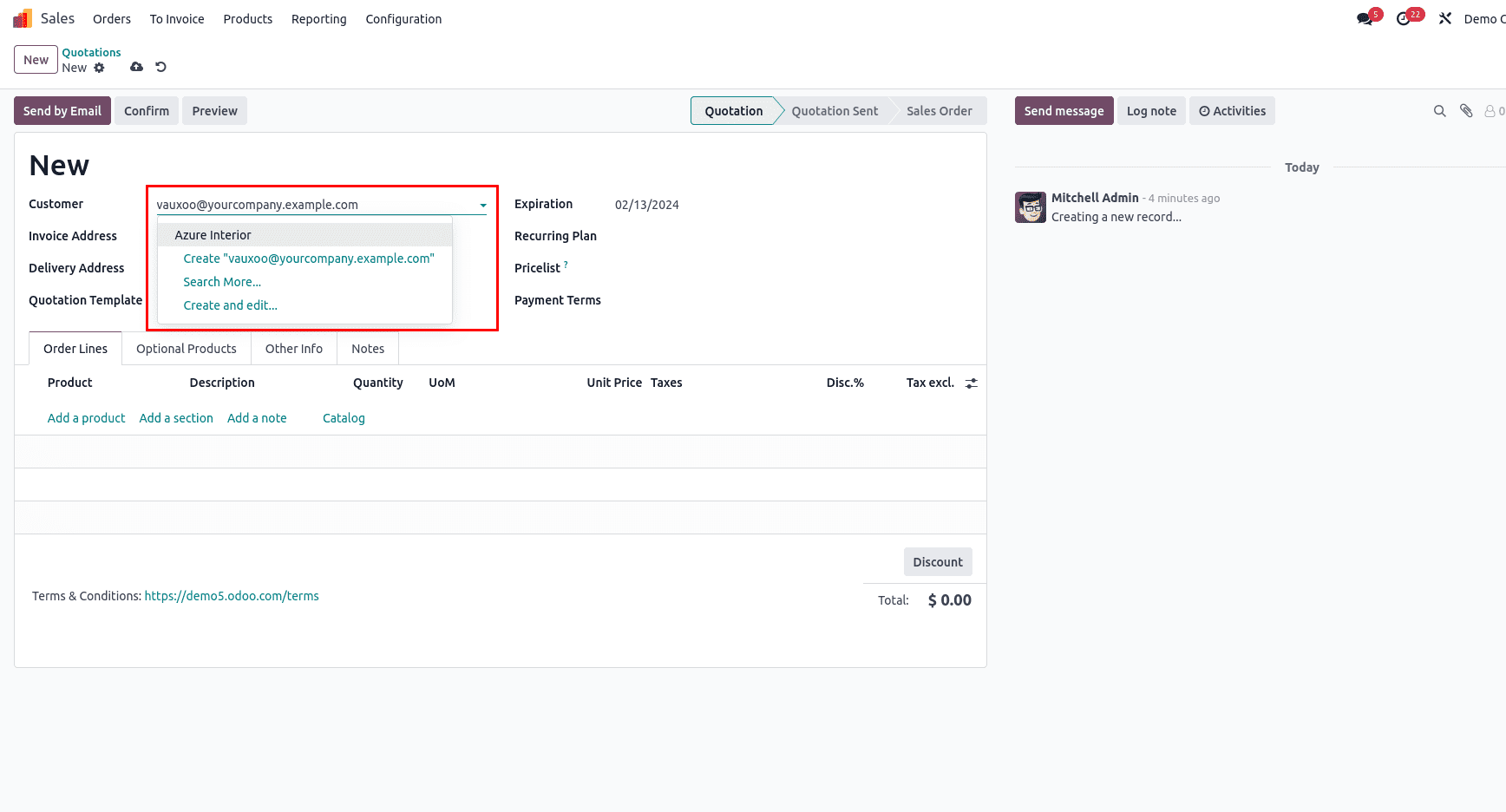Search chatter with magnifier icon
This screenshot has height=812, width=1506.
coord(1440,111)
